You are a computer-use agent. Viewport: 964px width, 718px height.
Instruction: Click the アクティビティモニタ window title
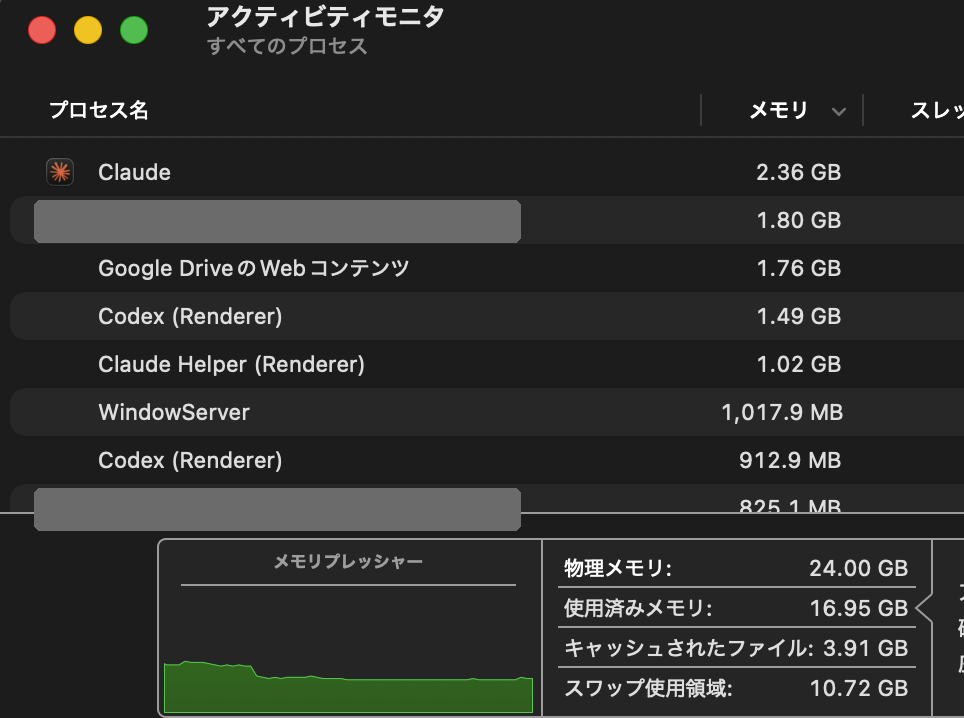pos(325,17)
